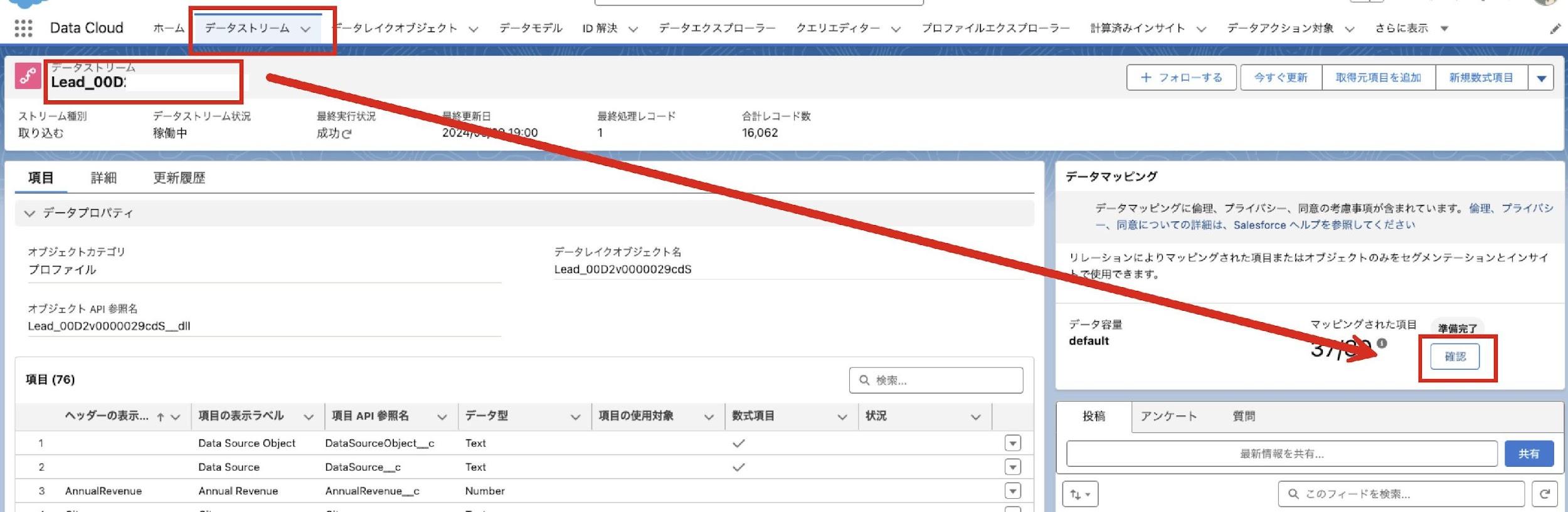Click the Annual Revenue label cell
The width and height of the screenshot is (1568, 512).
pyautogui.click(x=238, y=491)
